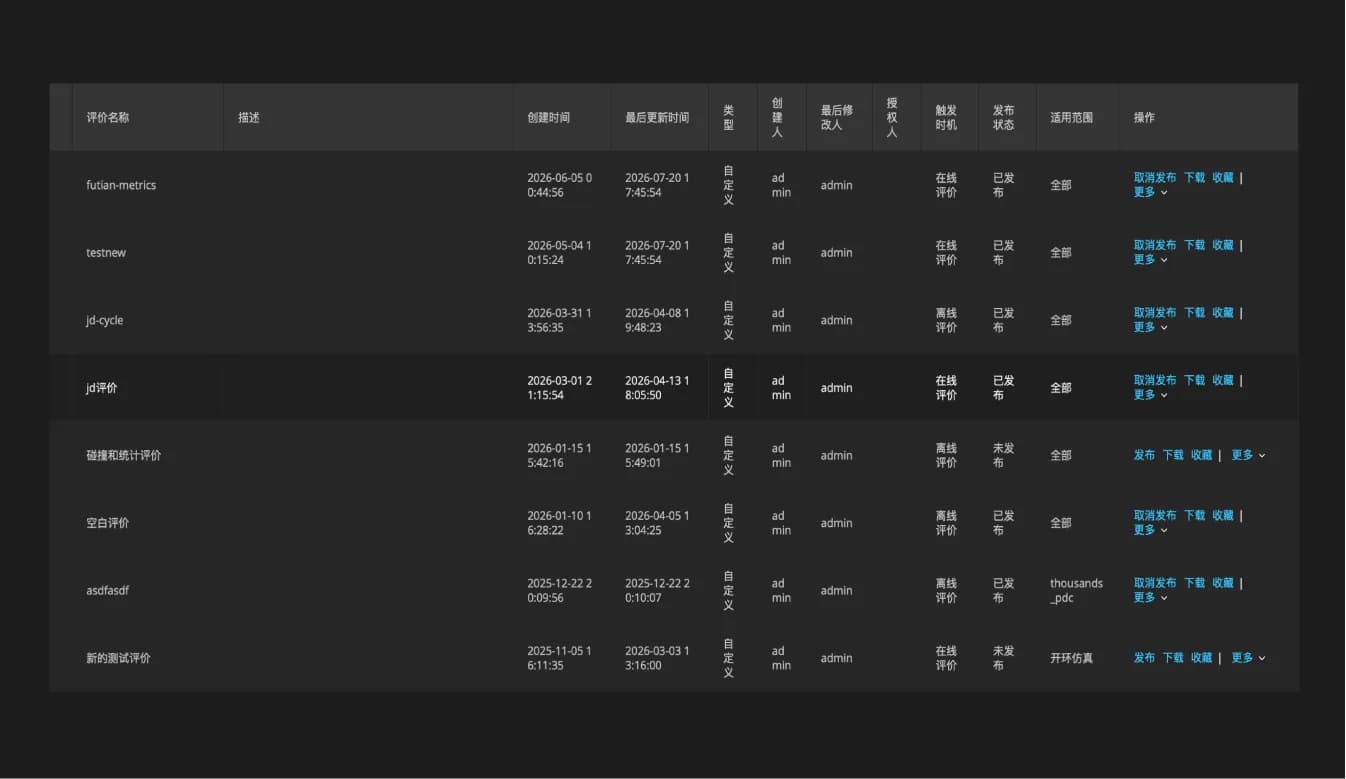This screenshot has height=779, width=1346.
Task: Open 更多 dropdown for 新的测试评价
Action: (x=1248, y=658)
